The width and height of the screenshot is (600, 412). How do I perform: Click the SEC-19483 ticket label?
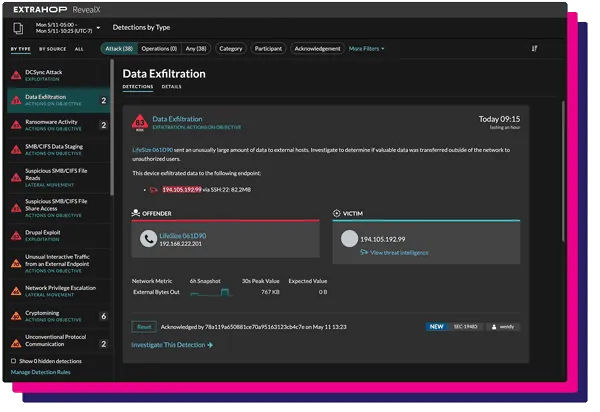(x=465, y=327)
